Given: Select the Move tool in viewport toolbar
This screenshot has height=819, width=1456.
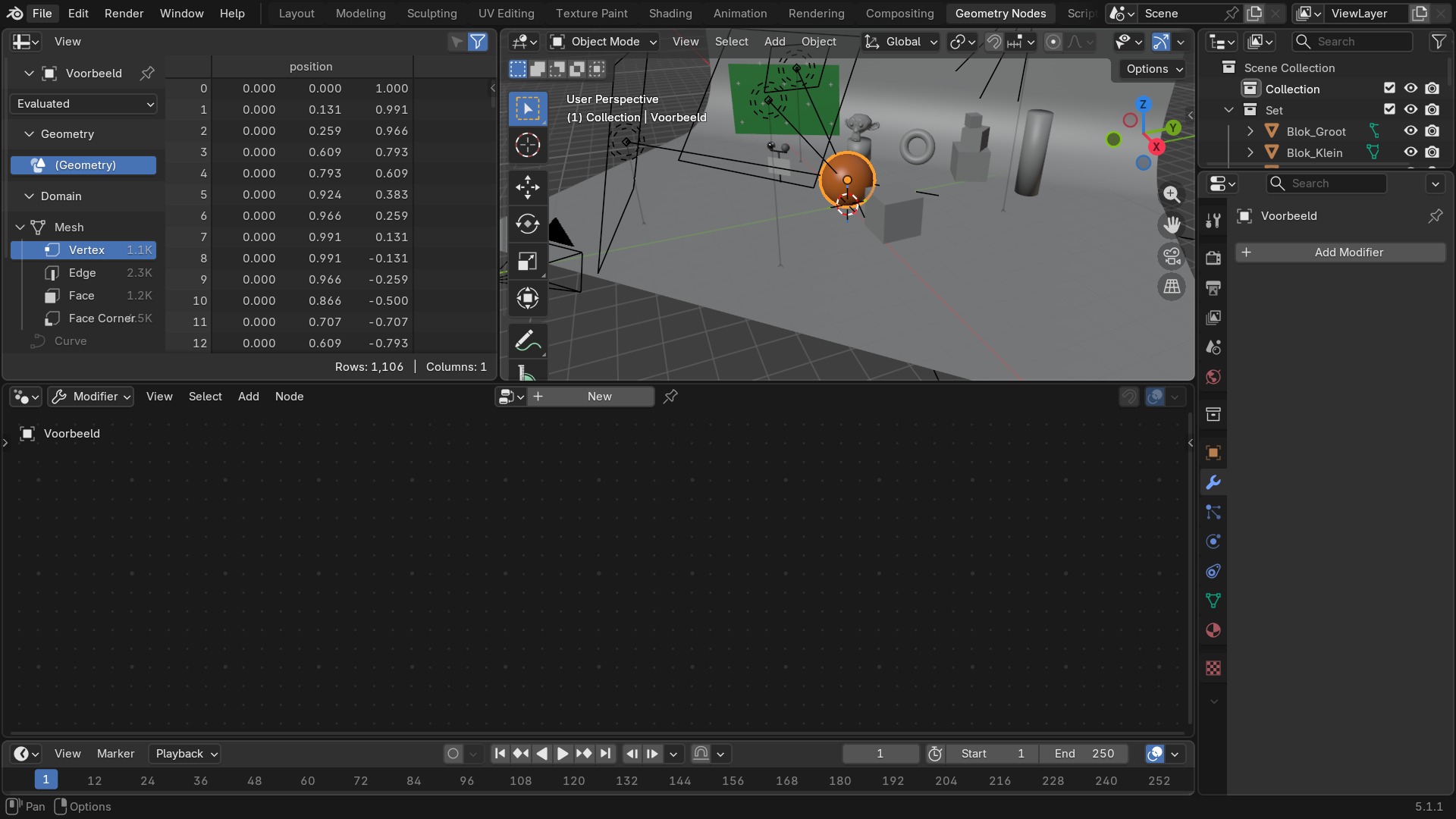Looking at the screenshot, I should (x=528, y=187).
